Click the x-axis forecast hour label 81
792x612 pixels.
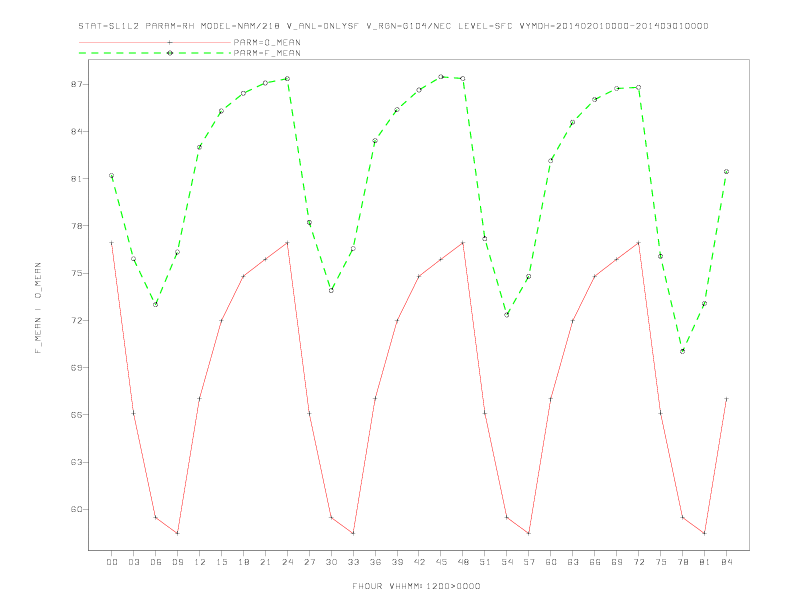(704, 562)
